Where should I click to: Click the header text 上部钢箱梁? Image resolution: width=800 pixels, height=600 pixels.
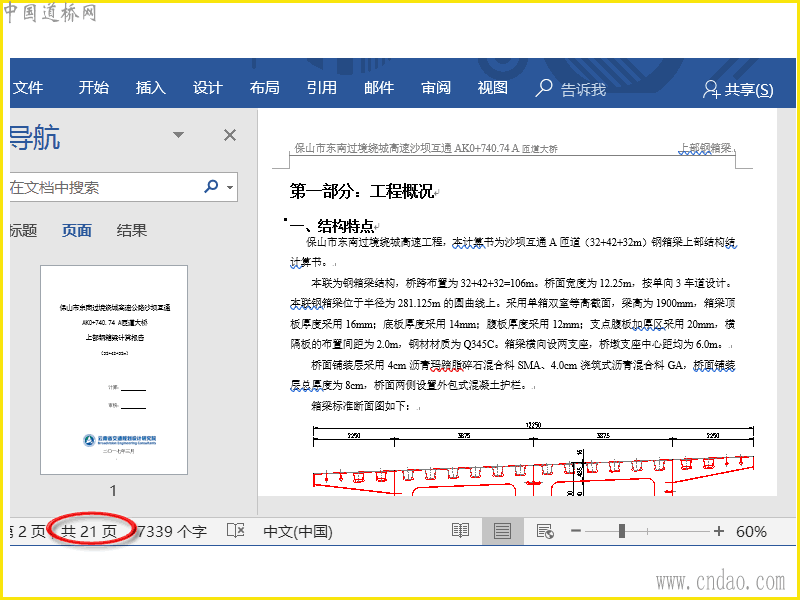(x=705, y=148)
